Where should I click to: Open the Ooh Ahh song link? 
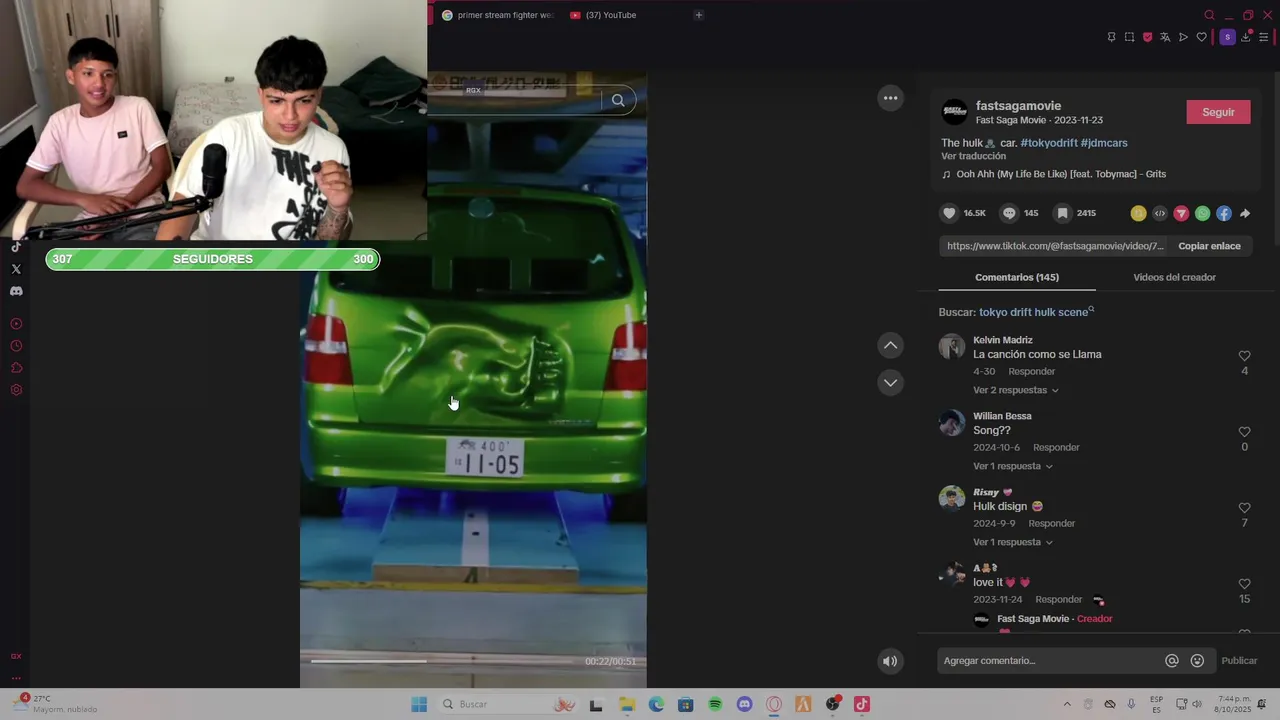(1061, 174)
